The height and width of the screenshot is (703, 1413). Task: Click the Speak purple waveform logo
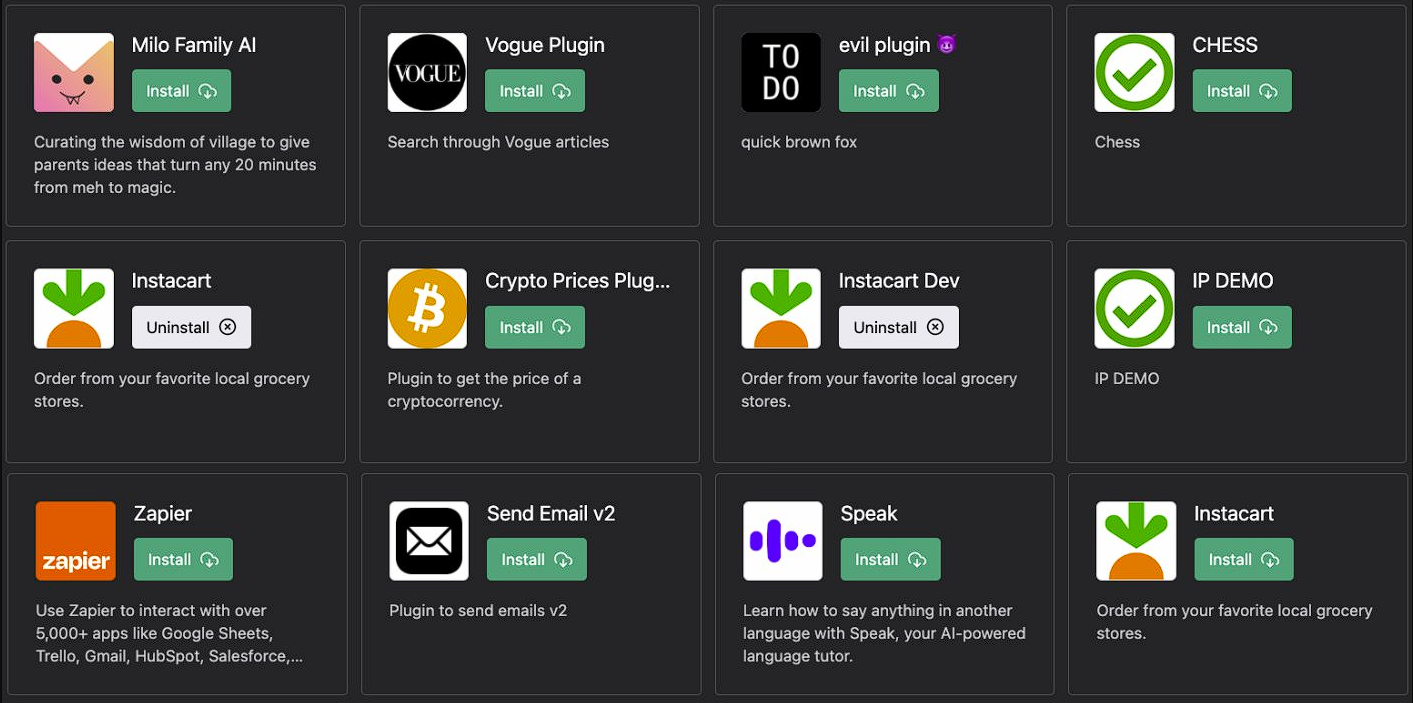click(x=783, y=541)
